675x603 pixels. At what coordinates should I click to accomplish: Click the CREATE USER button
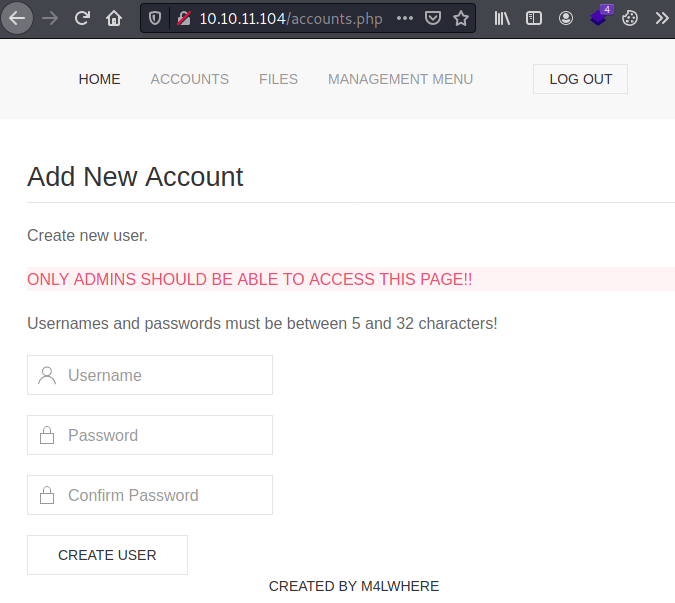107,555
